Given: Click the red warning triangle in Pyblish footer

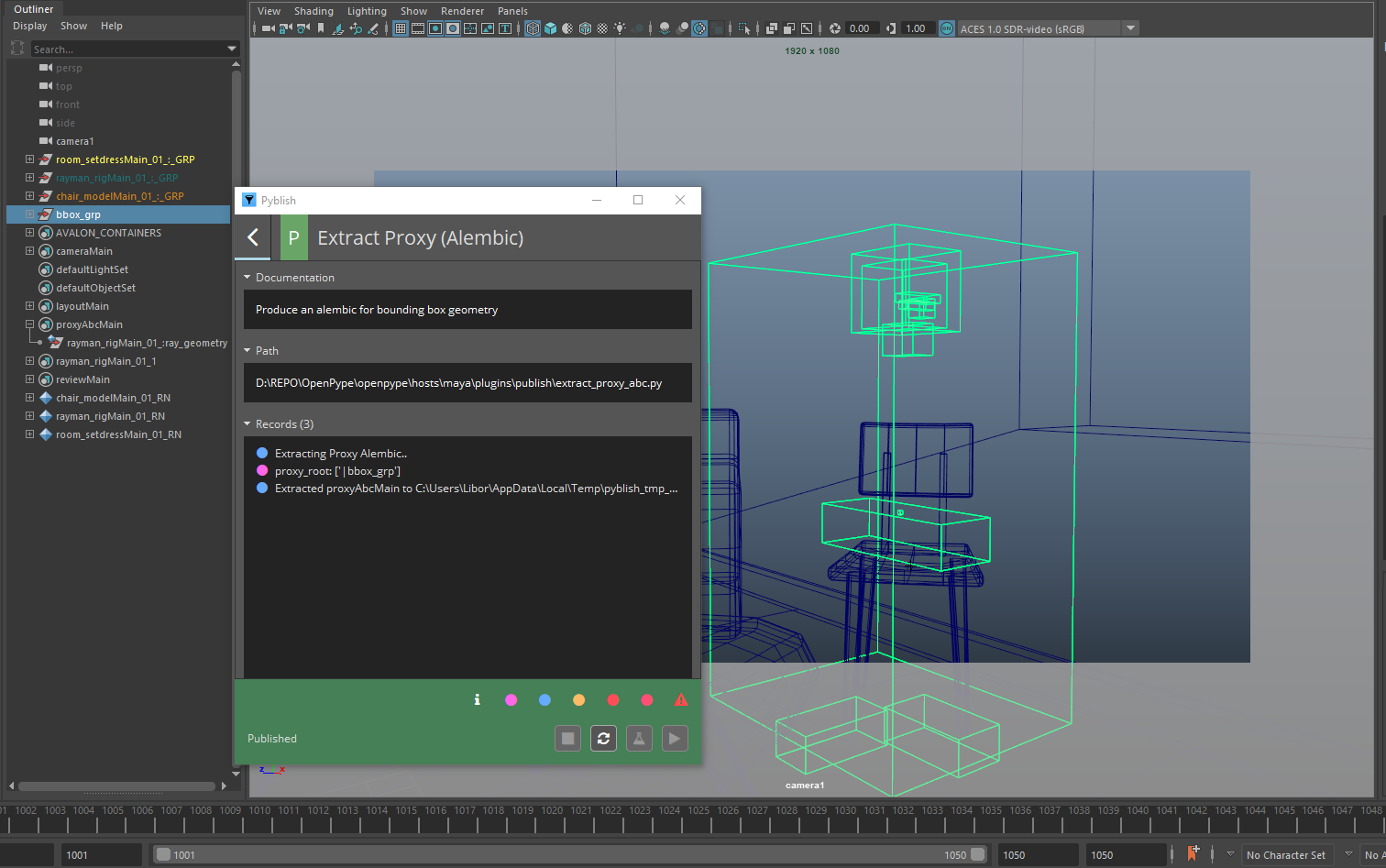Looking at the screenshot, I should click(680, 700).
